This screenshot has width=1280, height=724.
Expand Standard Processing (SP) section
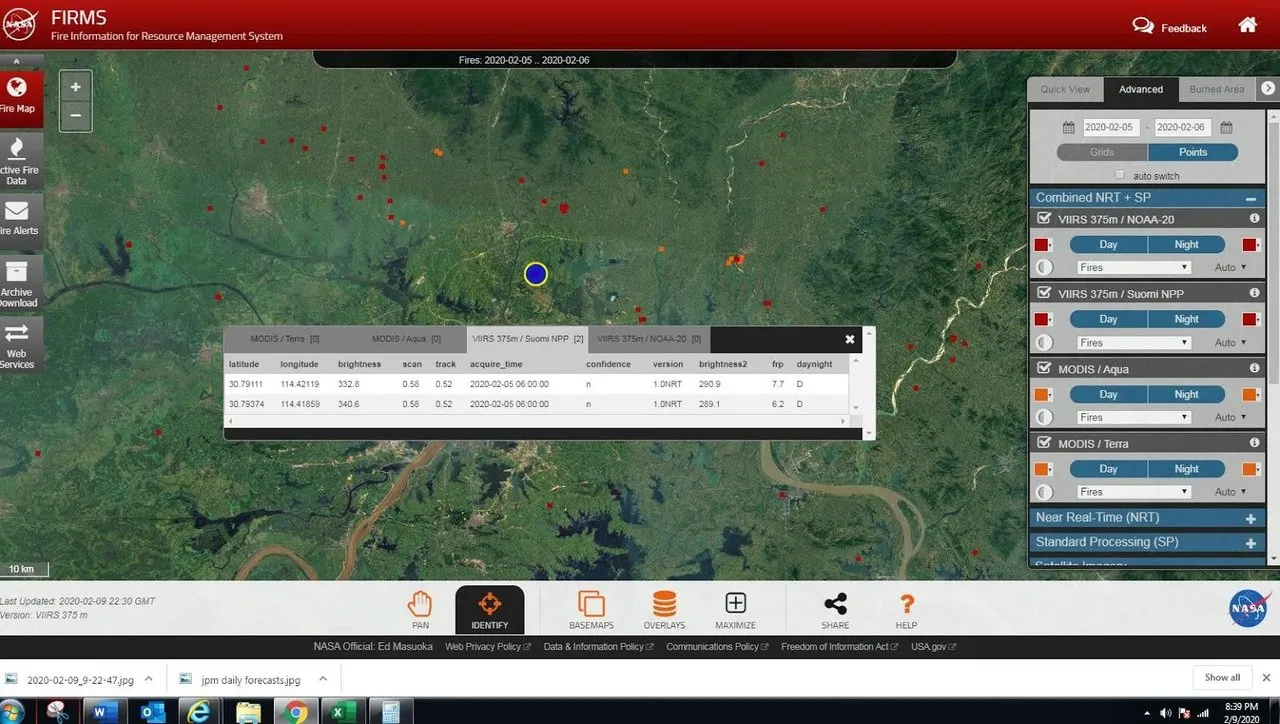[1250, 542]
